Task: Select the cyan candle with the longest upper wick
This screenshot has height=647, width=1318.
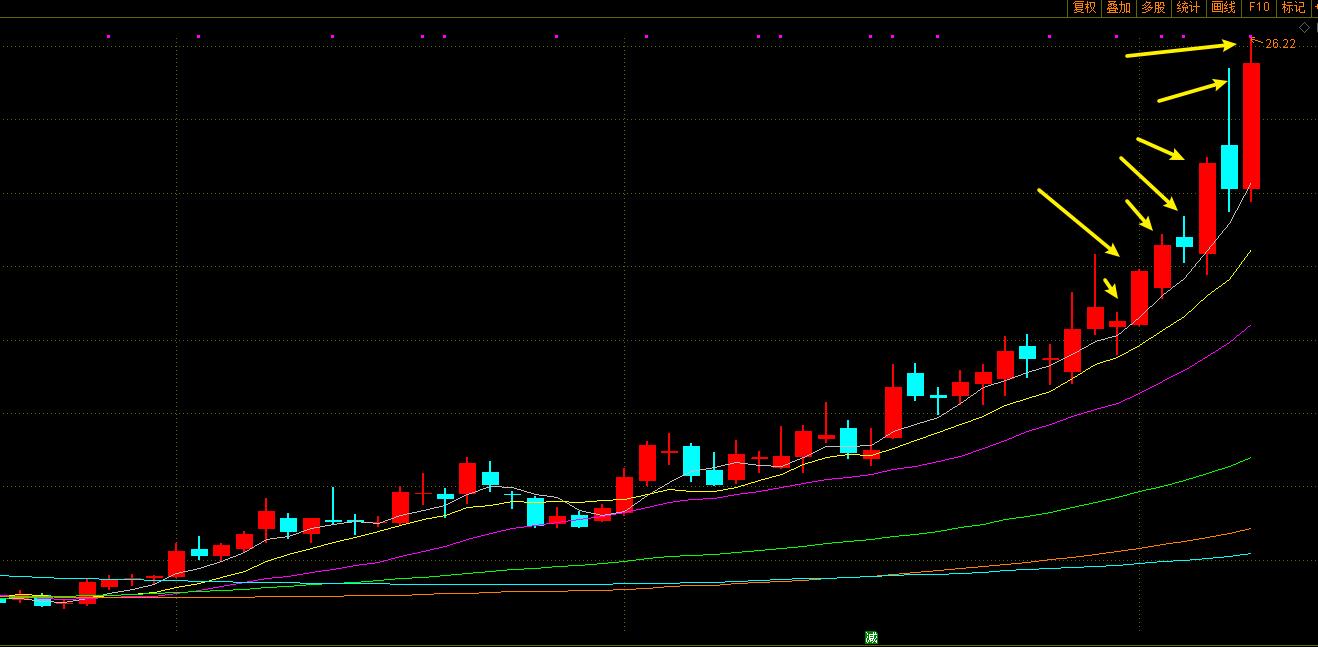Action: pos(1229,166)
